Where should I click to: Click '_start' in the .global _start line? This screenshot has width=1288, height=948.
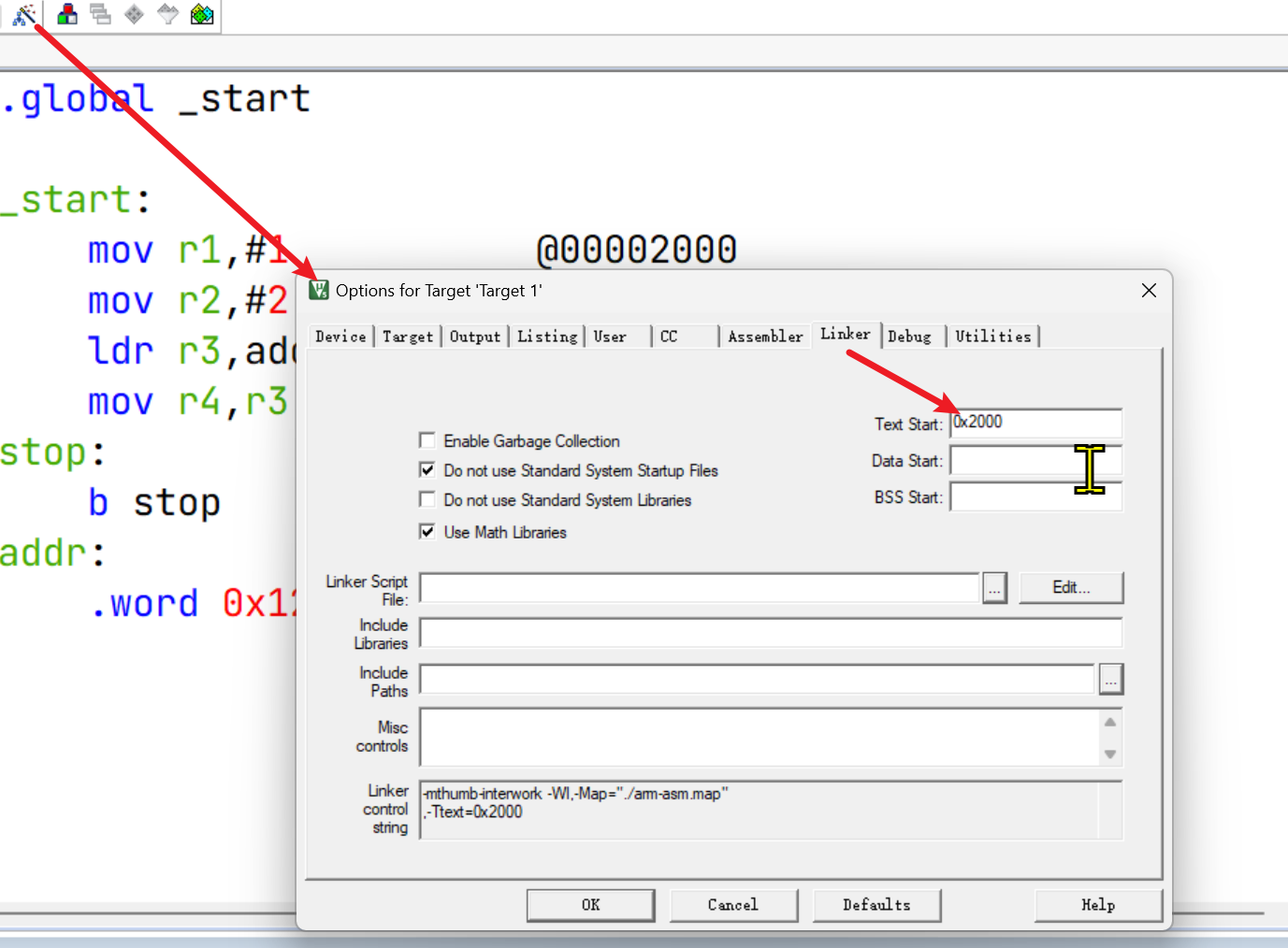[x=244, y=99]
